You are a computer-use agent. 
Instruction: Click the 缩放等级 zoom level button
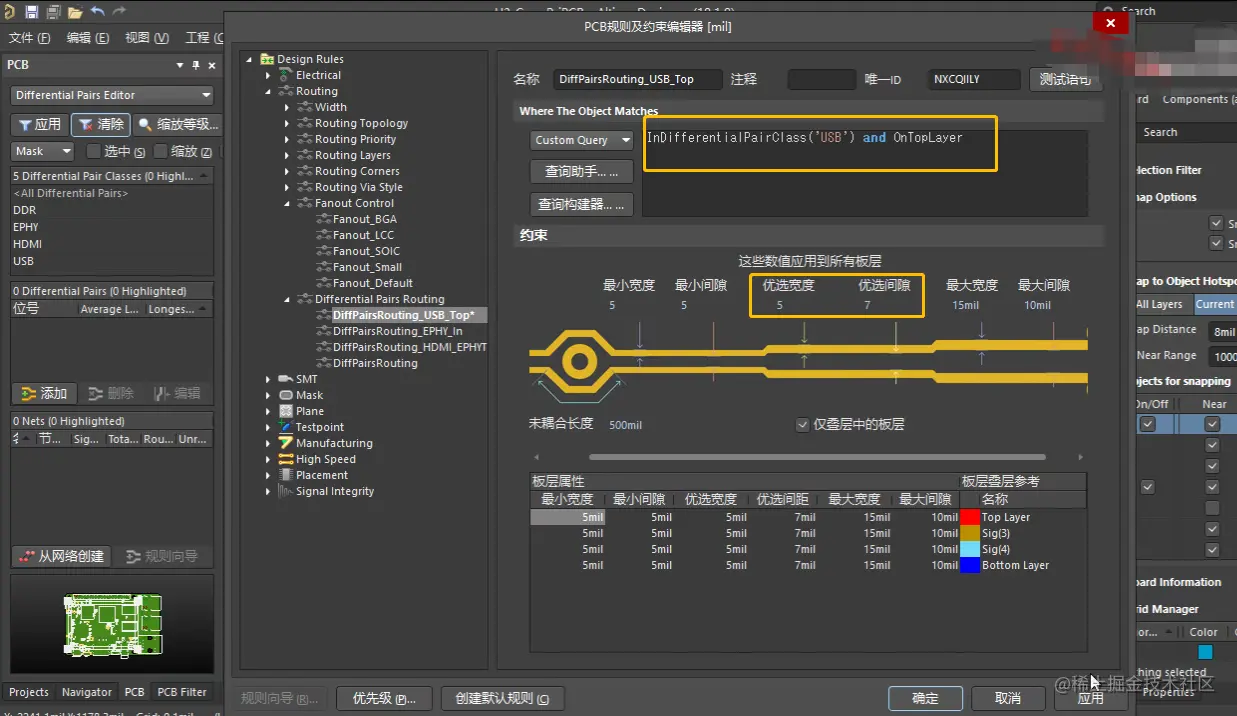pyautogui.click(x=177, y=124)
